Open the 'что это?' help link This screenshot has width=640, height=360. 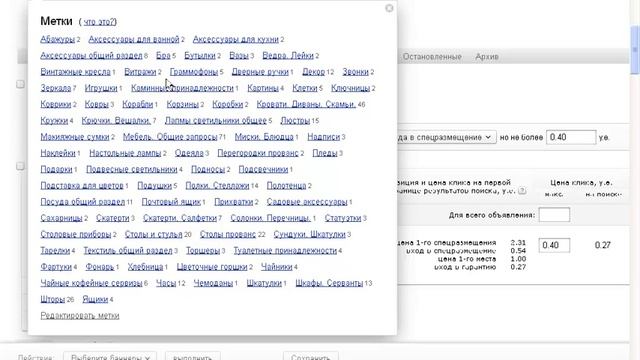[100, 22]
